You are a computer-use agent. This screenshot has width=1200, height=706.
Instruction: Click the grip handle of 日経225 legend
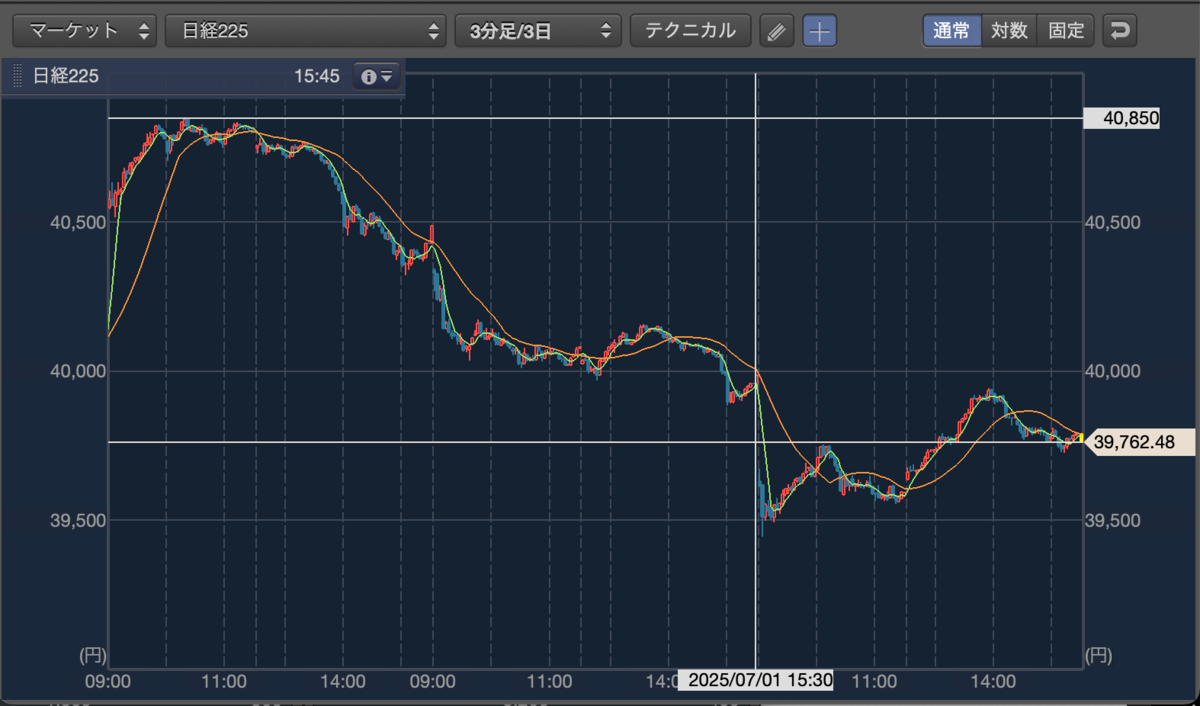point(17,77)
